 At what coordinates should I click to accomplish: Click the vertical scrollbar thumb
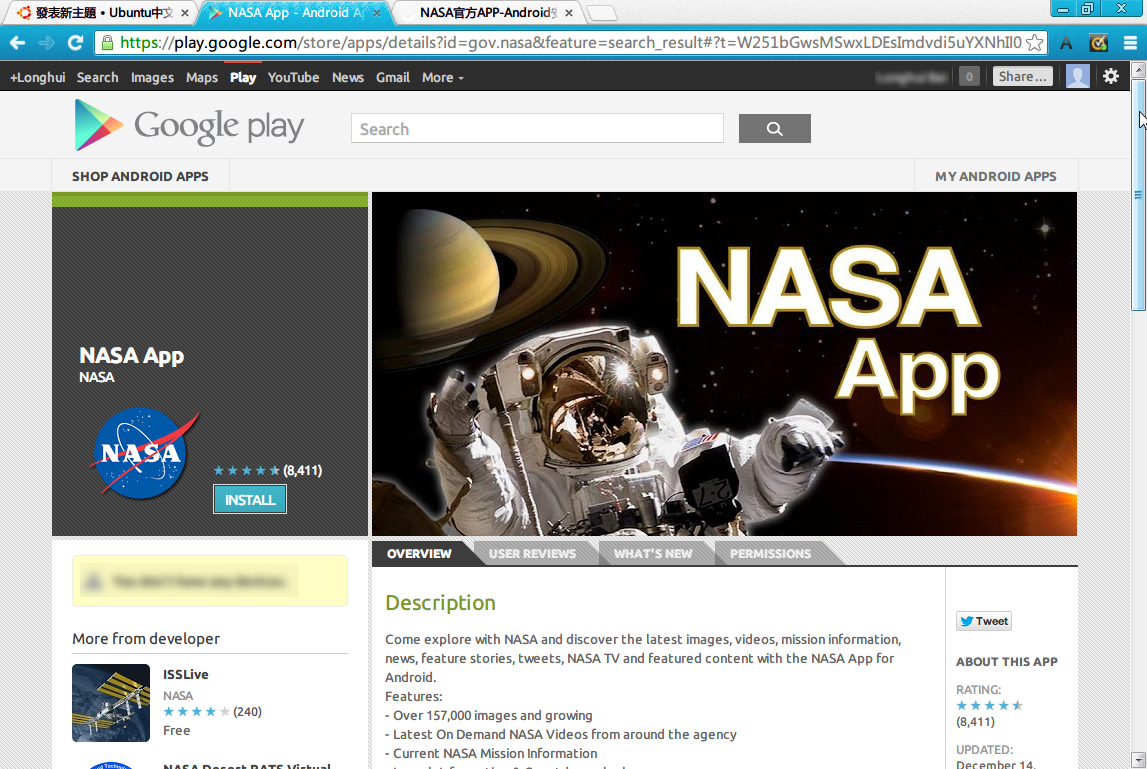[x=1138, y=195]
